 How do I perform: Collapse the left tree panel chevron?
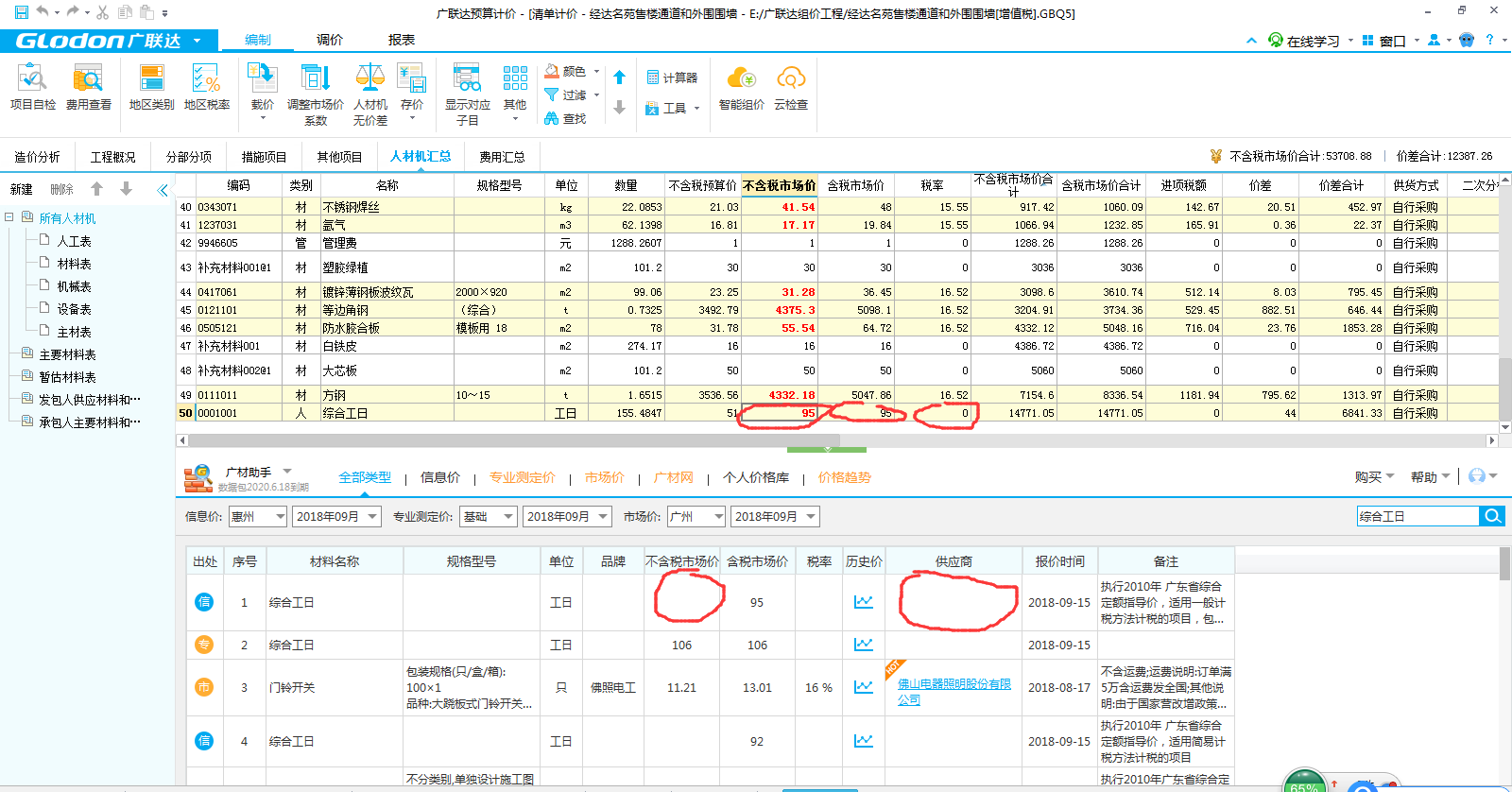coord(163,189)
